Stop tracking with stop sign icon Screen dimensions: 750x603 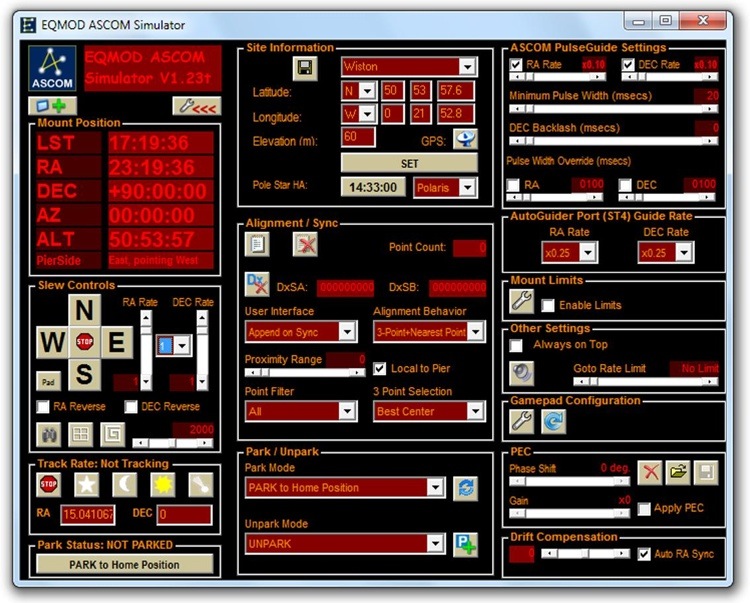coord(48,484)
